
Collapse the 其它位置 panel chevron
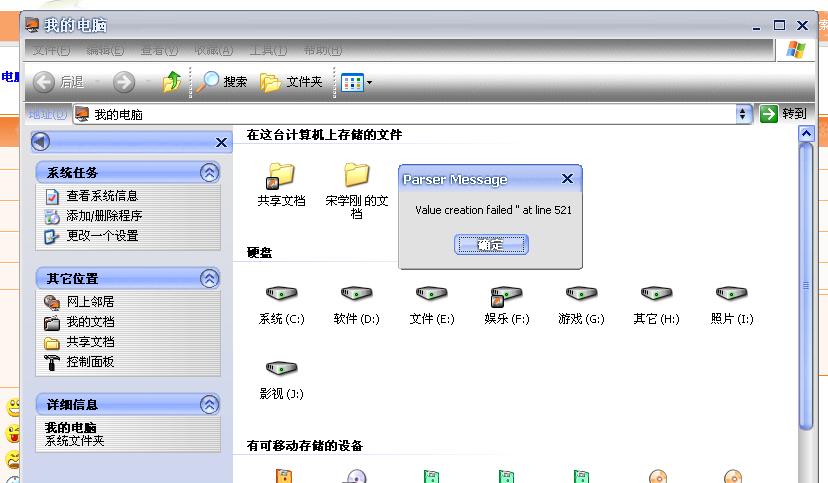pos(210,279)
